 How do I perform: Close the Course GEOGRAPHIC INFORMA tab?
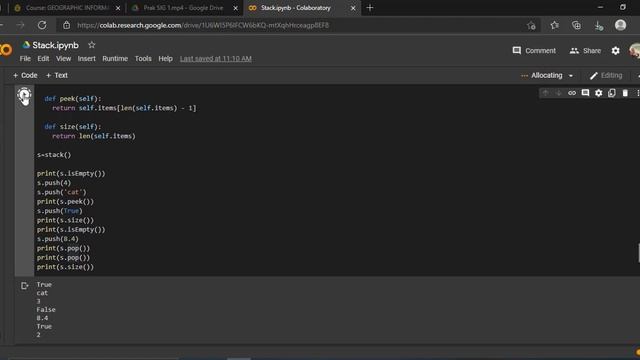point(118,8)
